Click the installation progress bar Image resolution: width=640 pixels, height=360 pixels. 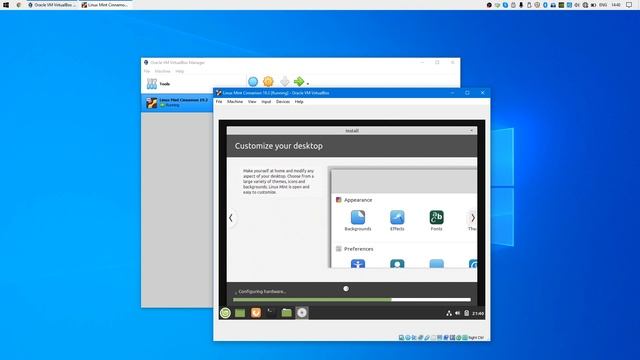352,300
